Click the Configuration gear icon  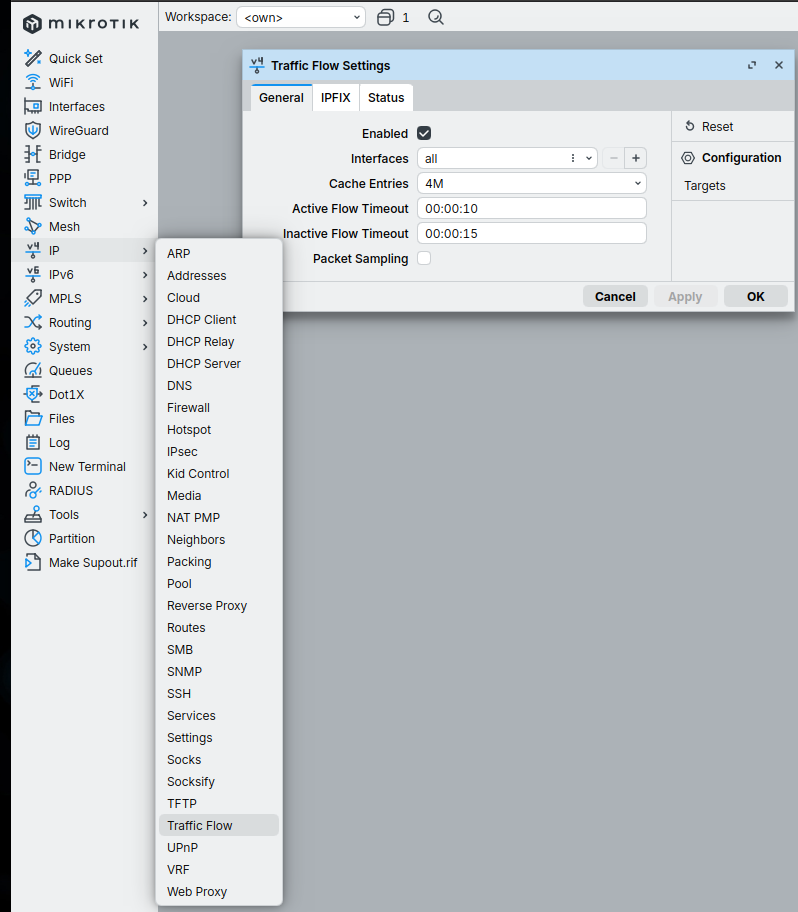(688, 158)
